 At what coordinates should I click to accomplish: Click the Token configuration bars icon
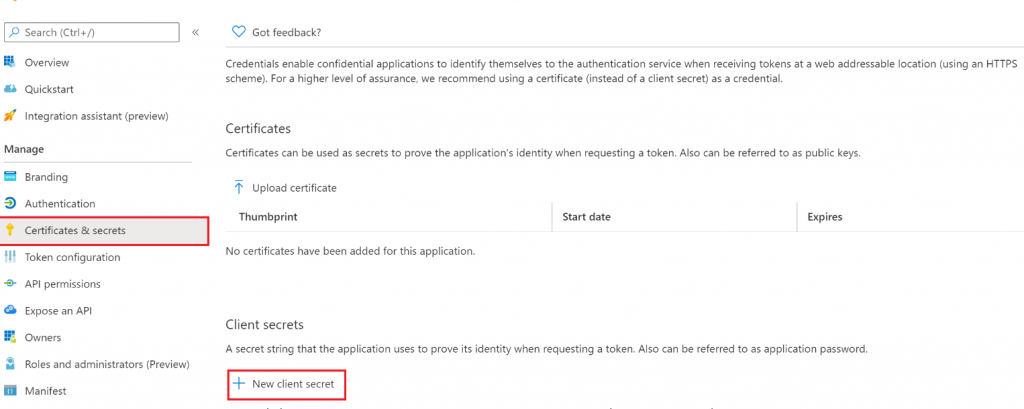click(x=10, y=257)
